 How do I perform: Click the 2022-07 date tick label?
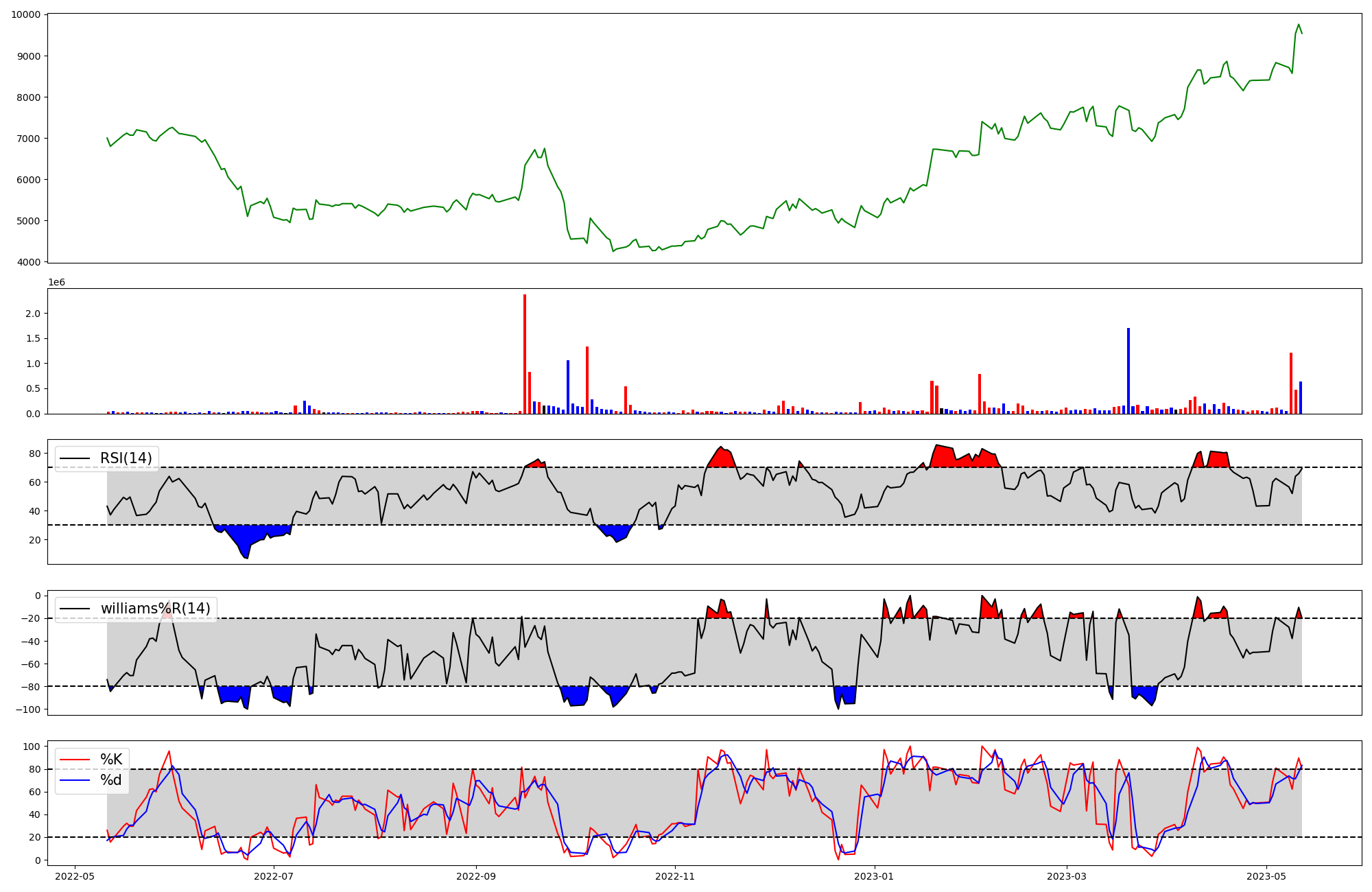tap(274, 876)
